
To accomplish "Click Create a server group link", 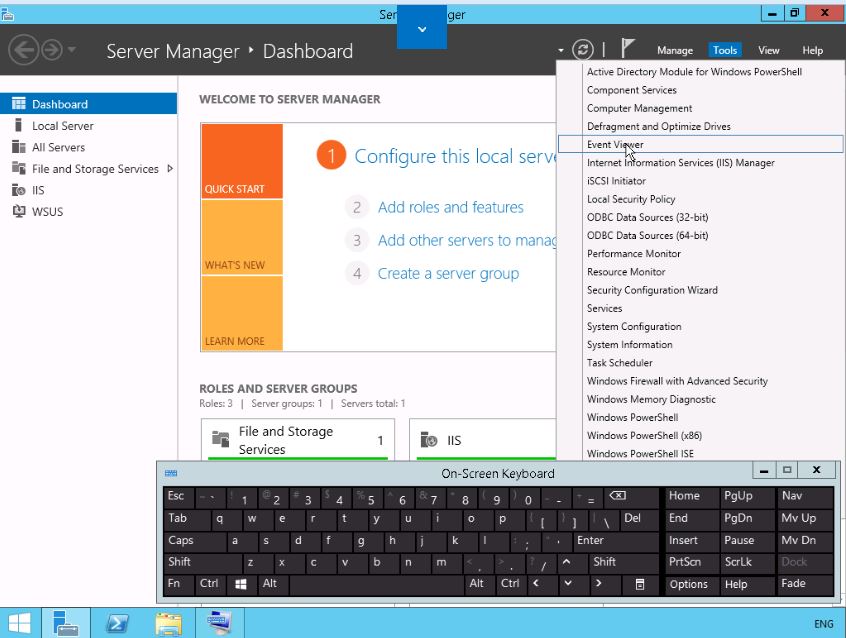I will point(448,273).
